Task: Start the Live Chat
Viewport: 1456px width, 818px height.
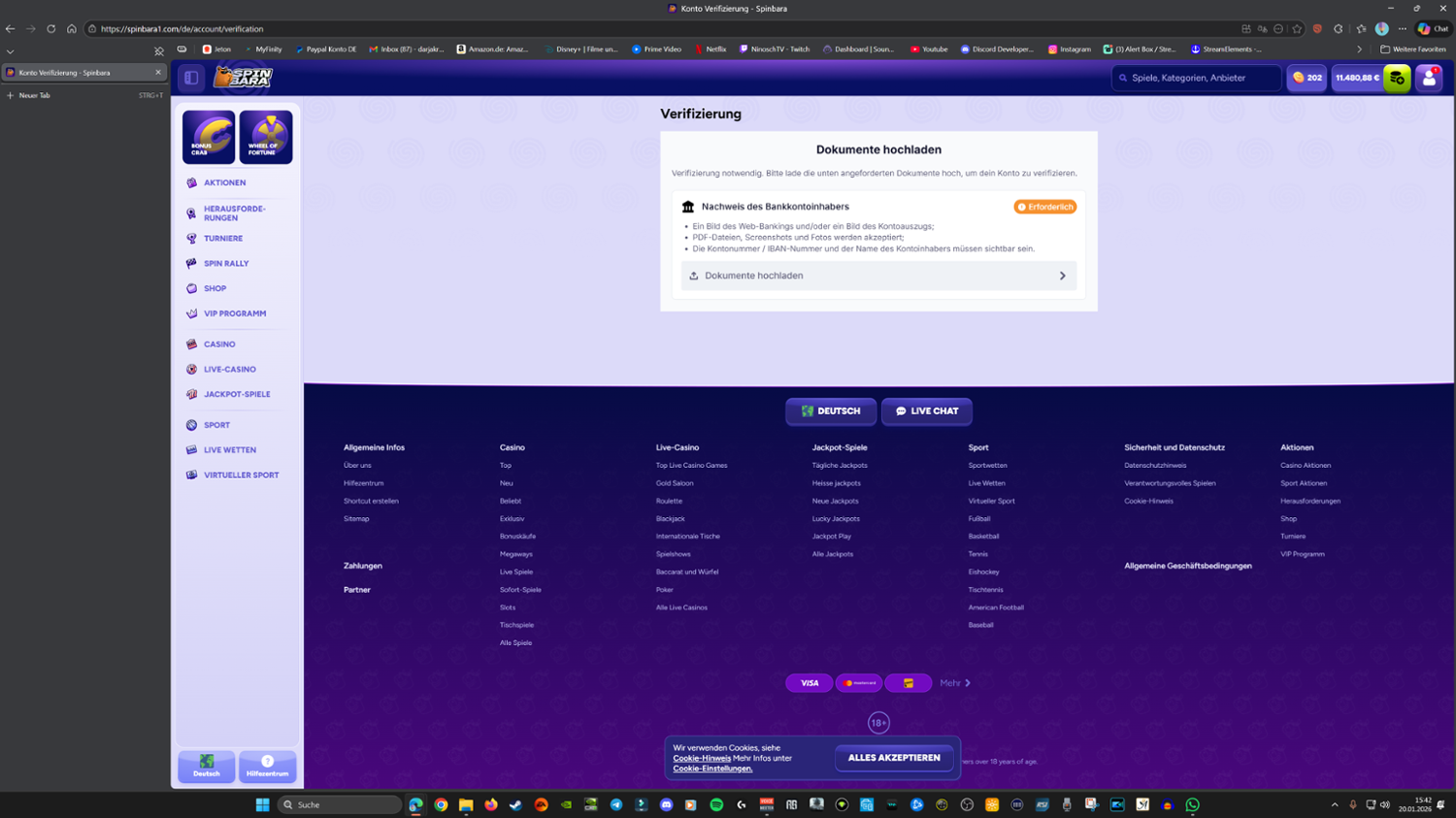Action: pyautogui.click(x=926, y=411)
